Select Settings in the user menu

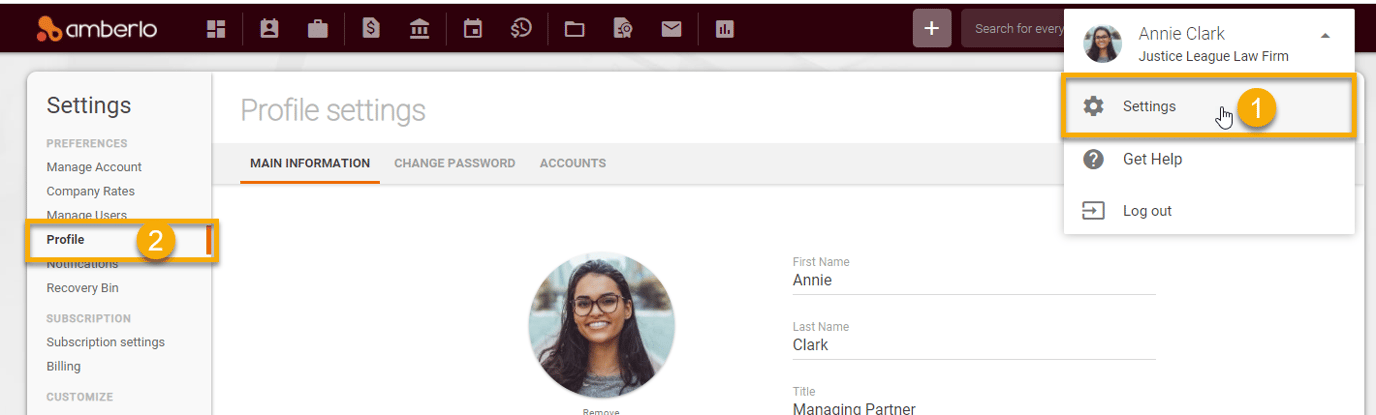click(x=1209, y=106)
